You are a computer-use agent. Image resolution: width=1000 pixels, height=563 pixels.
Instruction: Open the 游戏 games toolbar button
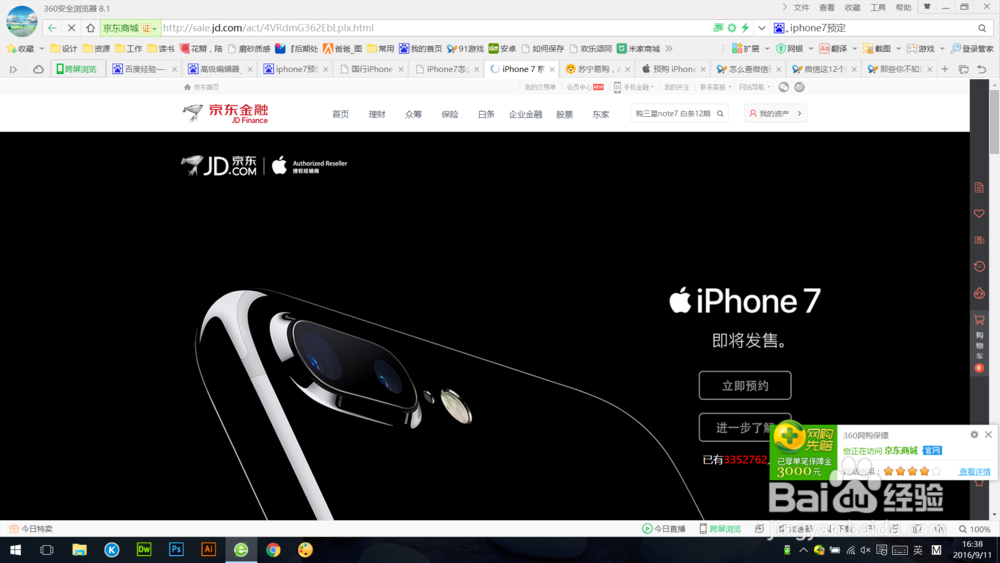coord(920,48)
